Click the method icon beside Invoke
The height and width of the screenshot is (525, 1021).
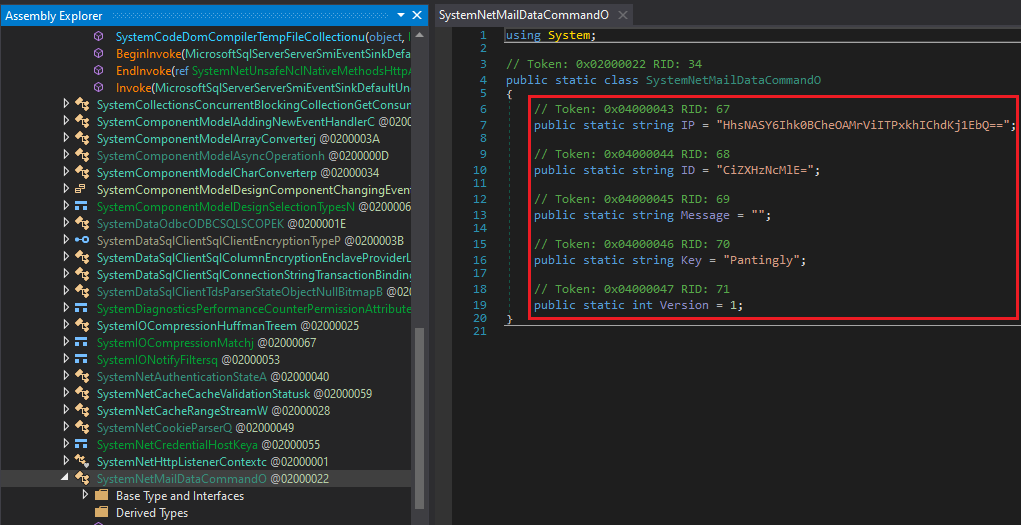point(98,87)
